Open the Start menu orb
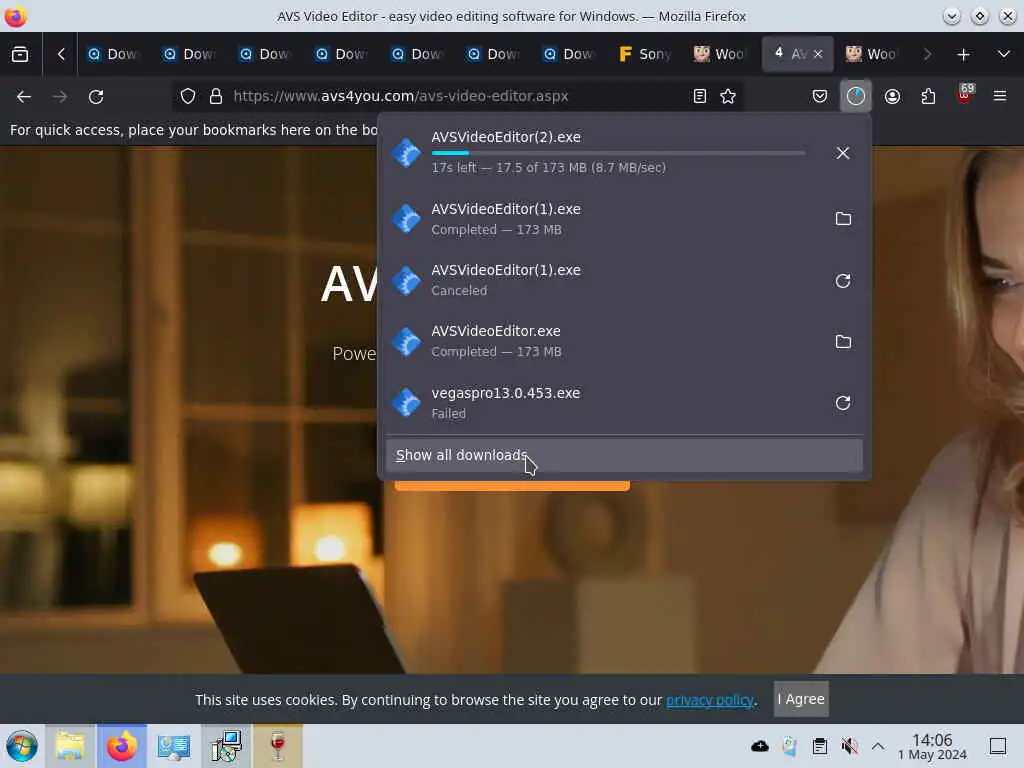The width and height of the screenshot is (1024, 768). 22,746
